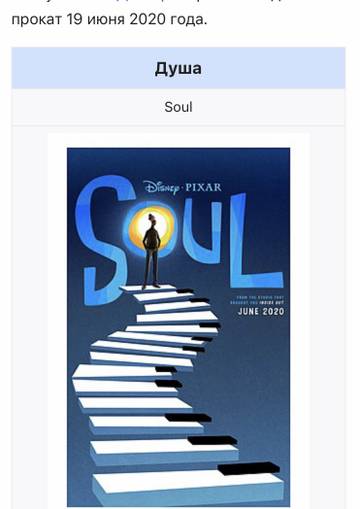Image resolution: width=360 pixels, height=509 pixels.
Task: Click the Душа infobox title
Action: (178, 69)
